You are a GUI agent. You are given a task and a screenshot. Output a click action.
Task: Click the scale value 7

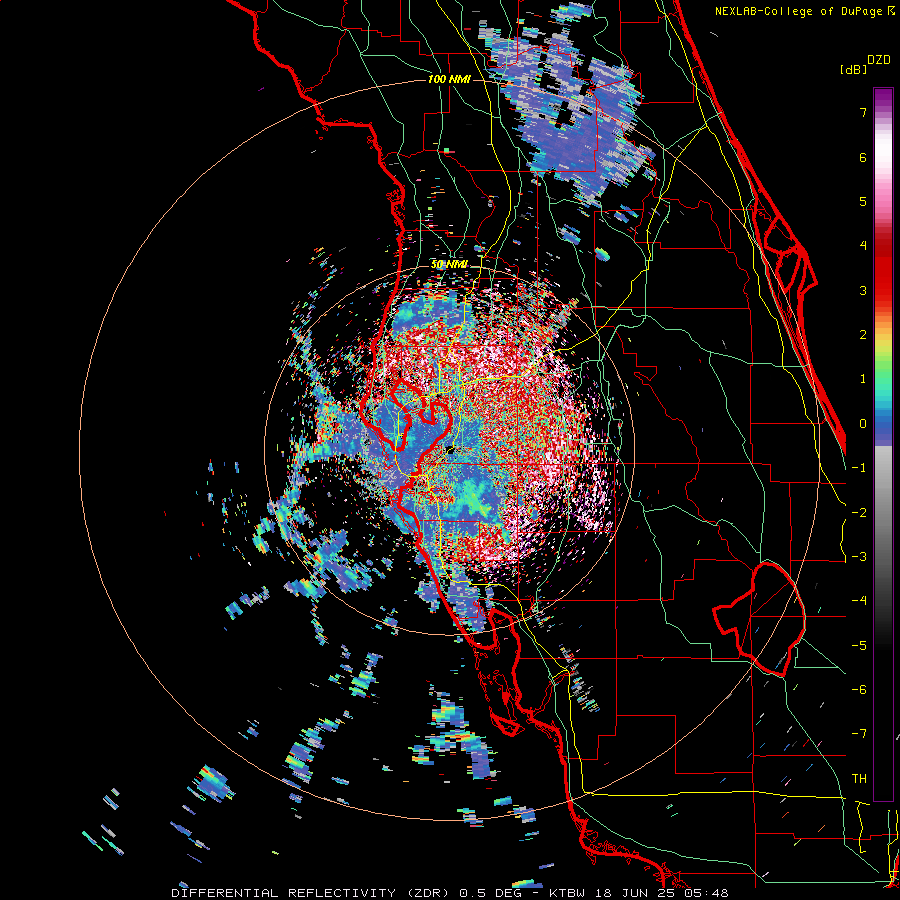point(863,112)
